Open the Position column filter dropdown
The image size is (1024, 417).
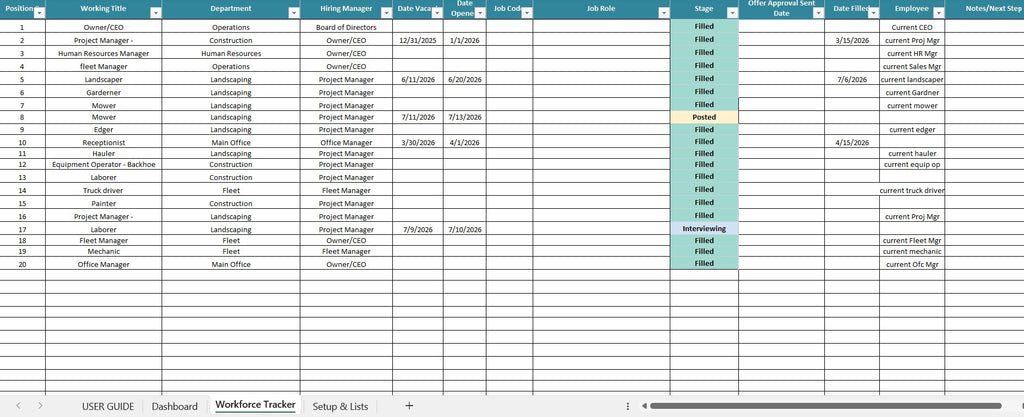pos(39,13)
